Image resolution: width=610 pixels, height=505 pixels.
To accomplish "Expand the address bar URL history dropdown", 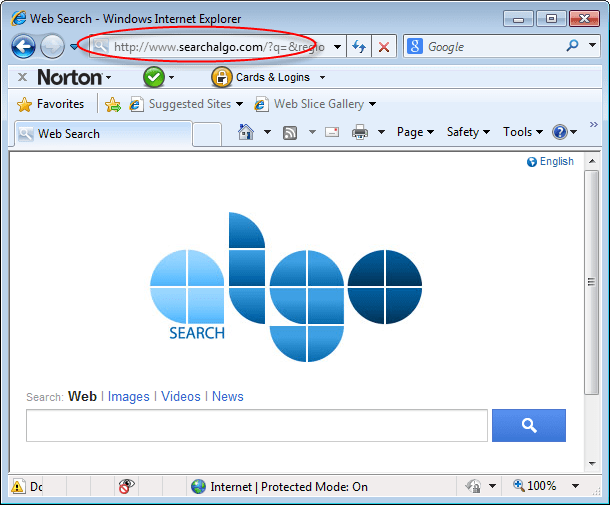I will 338,47.
